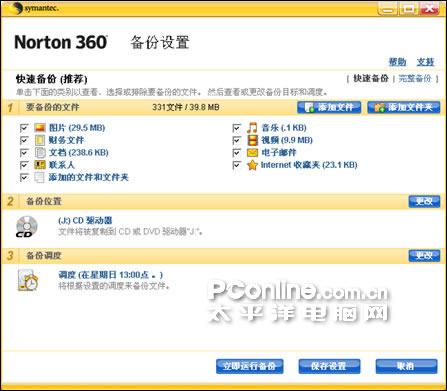The image size is (447, 391).
Task: Click the 调度 (在星期日 13:00点) link
Action: tap(110, 275)
